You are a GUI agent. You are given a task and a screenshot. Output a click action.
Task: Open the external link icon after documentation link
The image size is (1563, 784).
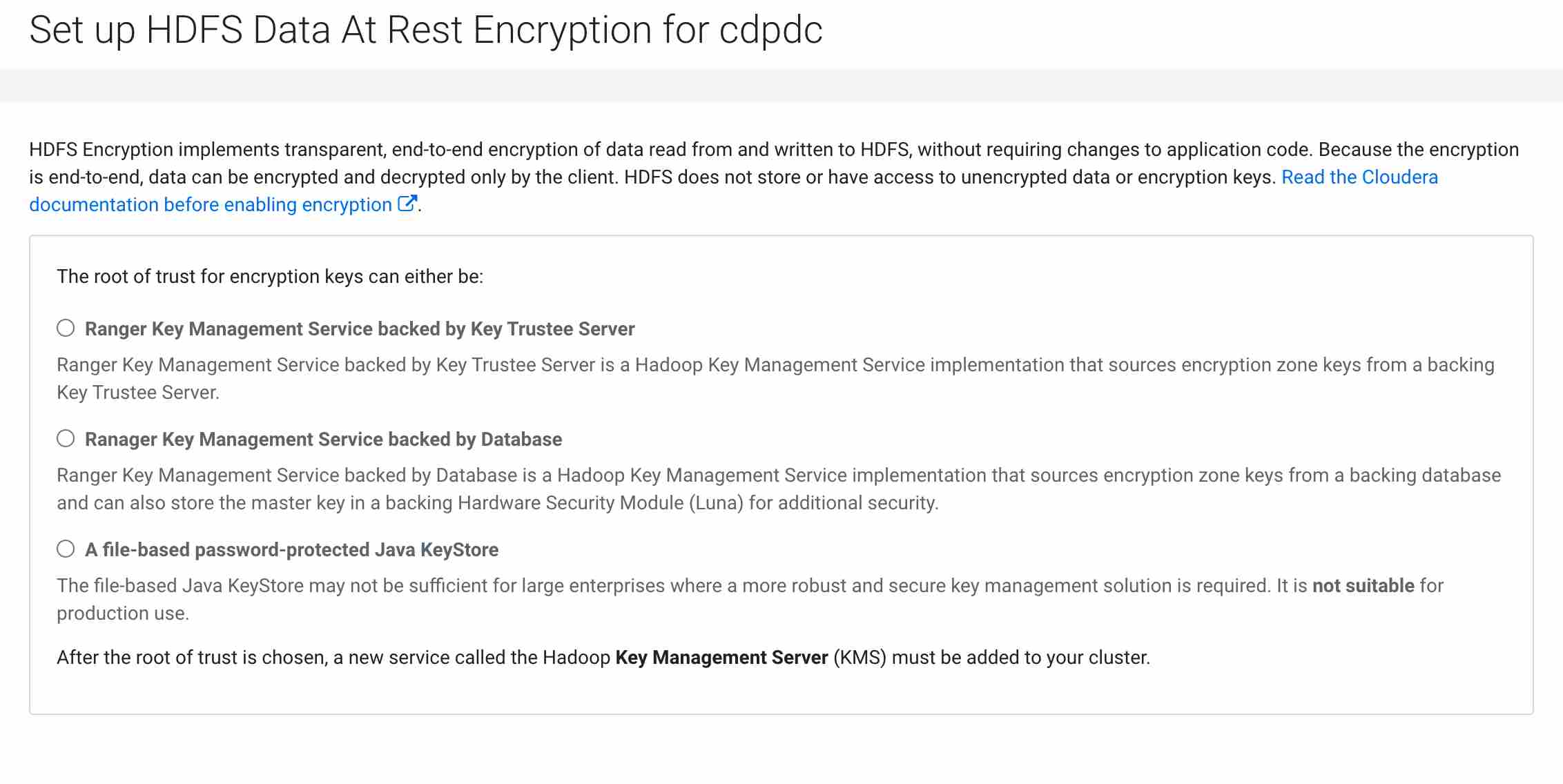coord(407,204)
